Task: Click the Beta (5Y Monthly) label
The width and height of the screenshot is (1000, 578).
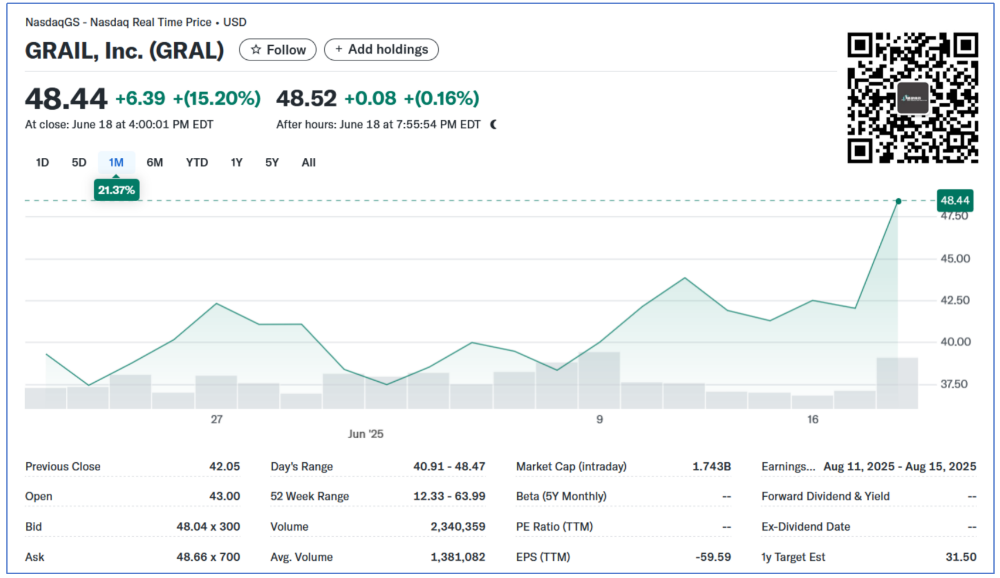Action: point(561,496)
